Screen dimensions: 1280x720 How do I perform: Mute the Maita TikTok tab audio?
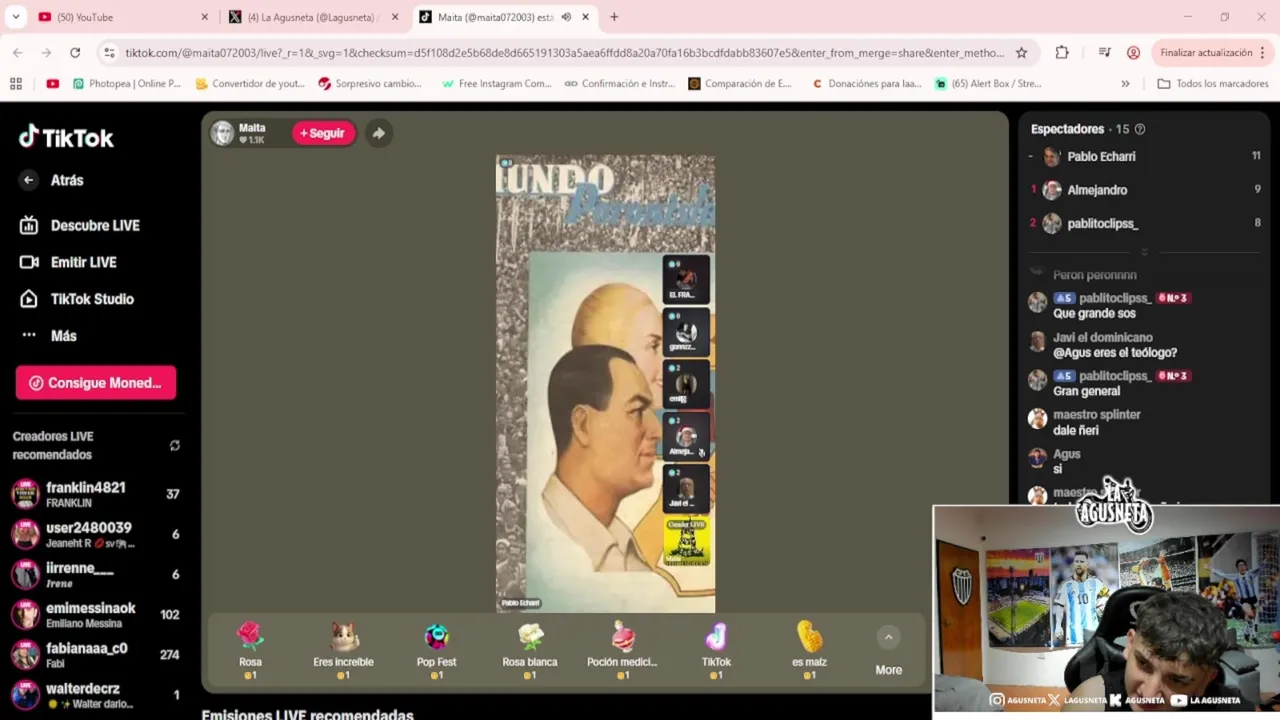(567, 17)
